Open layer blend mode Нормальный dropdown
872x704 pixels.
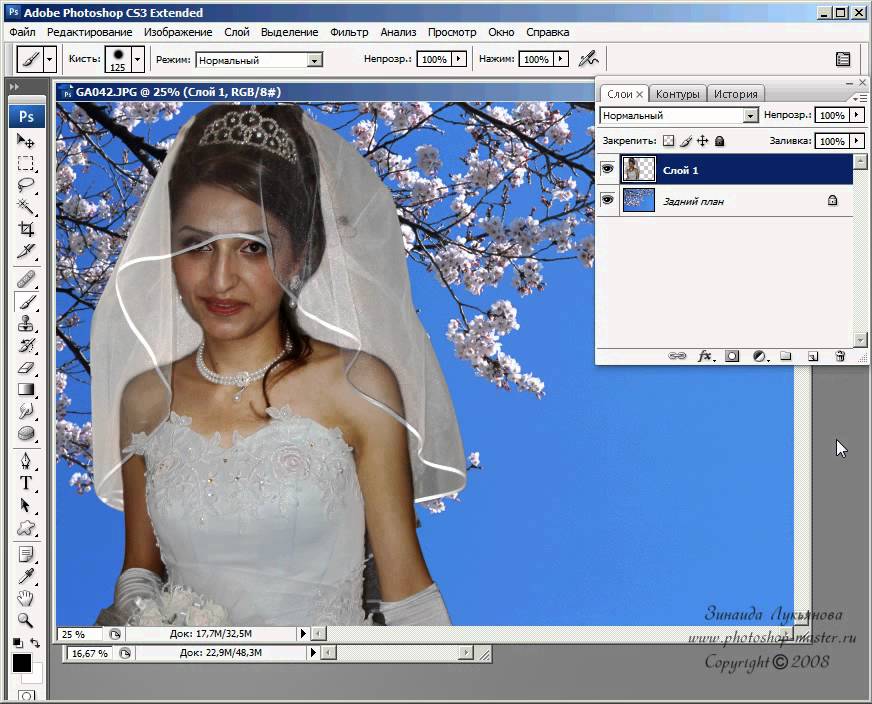pyautogui.click(x=750, y=116)
